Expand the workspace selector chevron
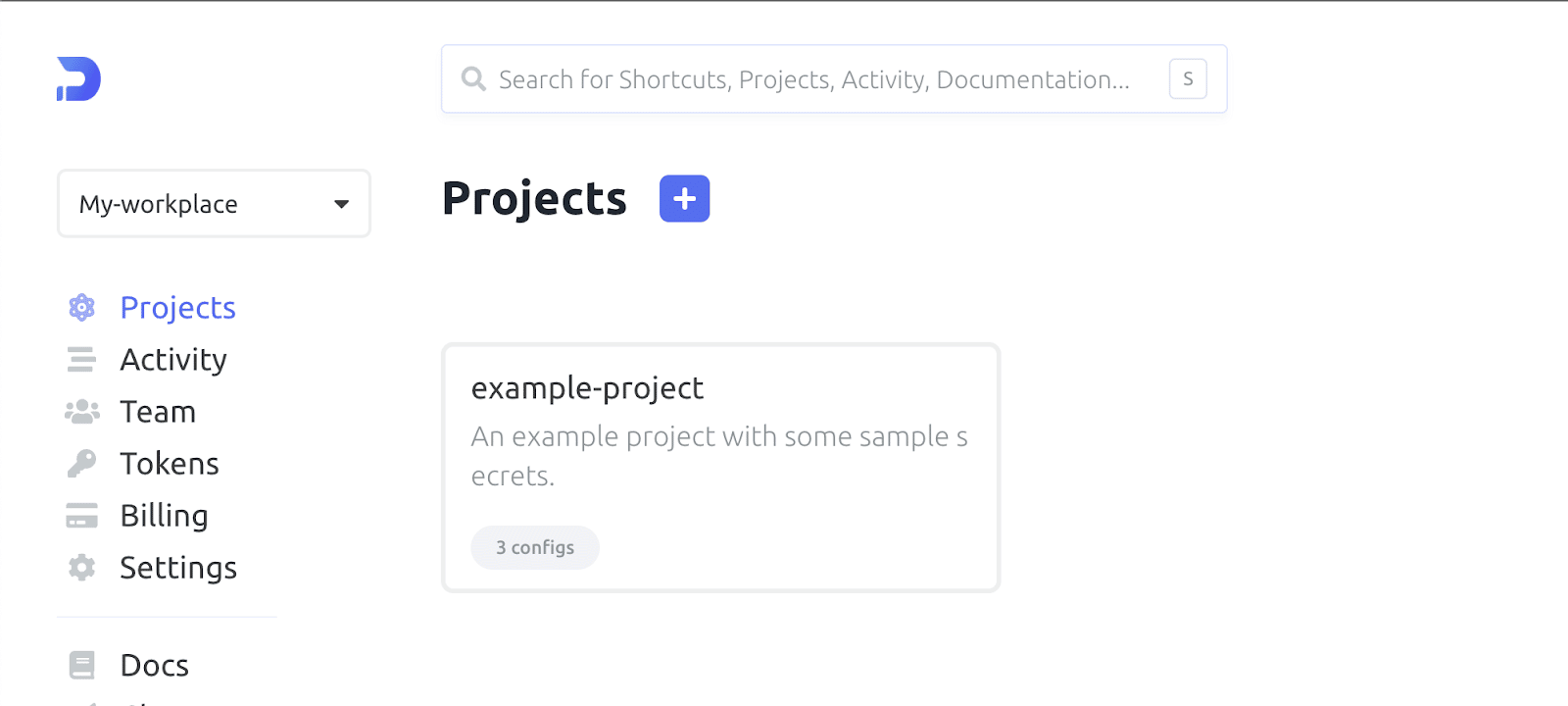Screen dimensions: 1568x706 [340, 204]
